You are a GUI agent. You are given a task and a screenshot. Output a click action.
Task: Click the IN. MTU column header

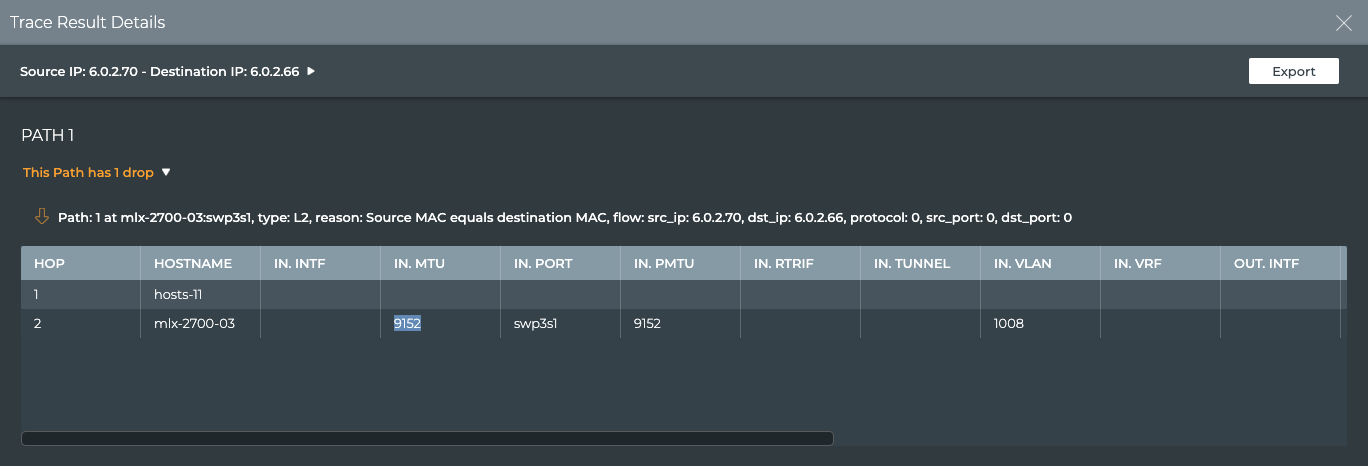tap(419, 263)
